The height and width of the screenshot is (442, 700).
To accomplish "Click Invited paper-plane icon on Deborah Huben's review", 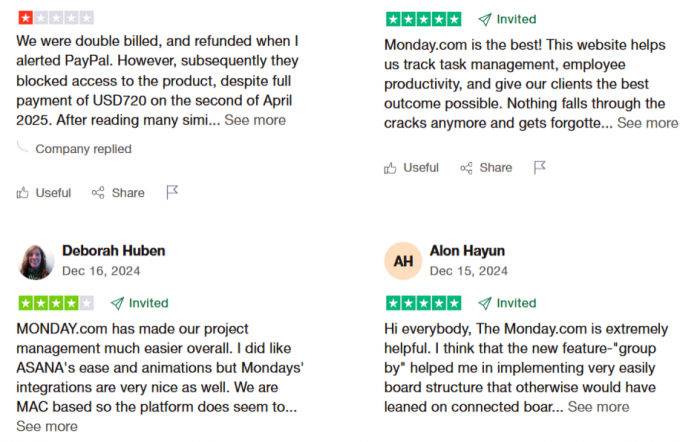I will 117,303.
